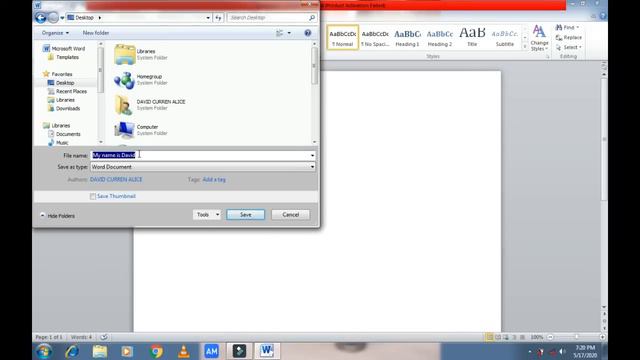
Task: Apply the Subtitle style
Action: click(505, 38)
